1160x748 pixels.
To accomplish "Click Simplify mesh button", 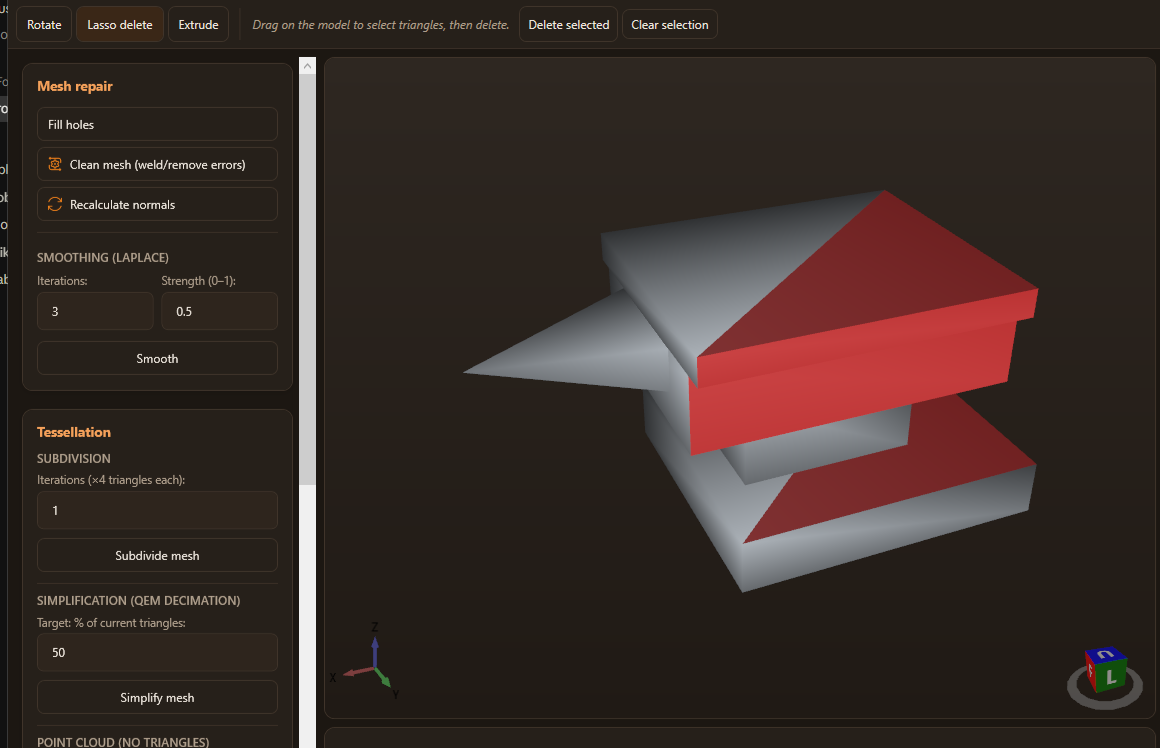I will pyautogui.click(x=158, y=697).
